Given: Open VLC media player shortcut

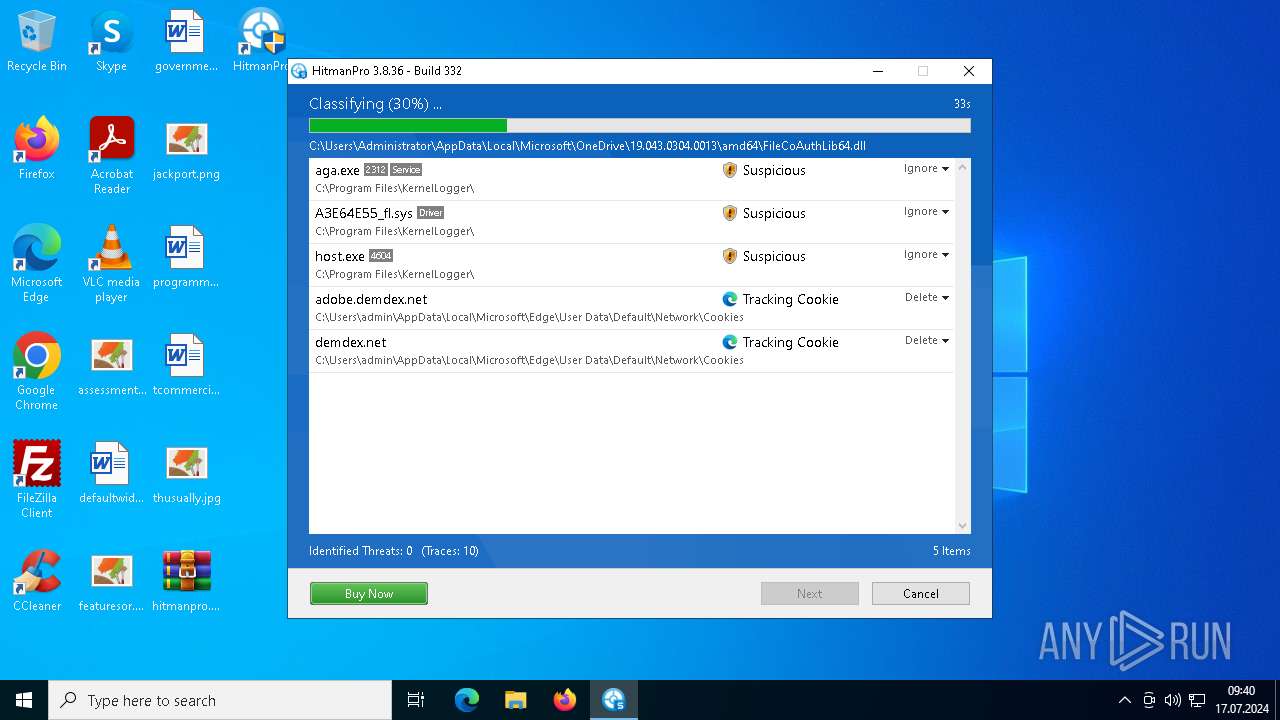Looking at the screenshot, I should [111, 264].
